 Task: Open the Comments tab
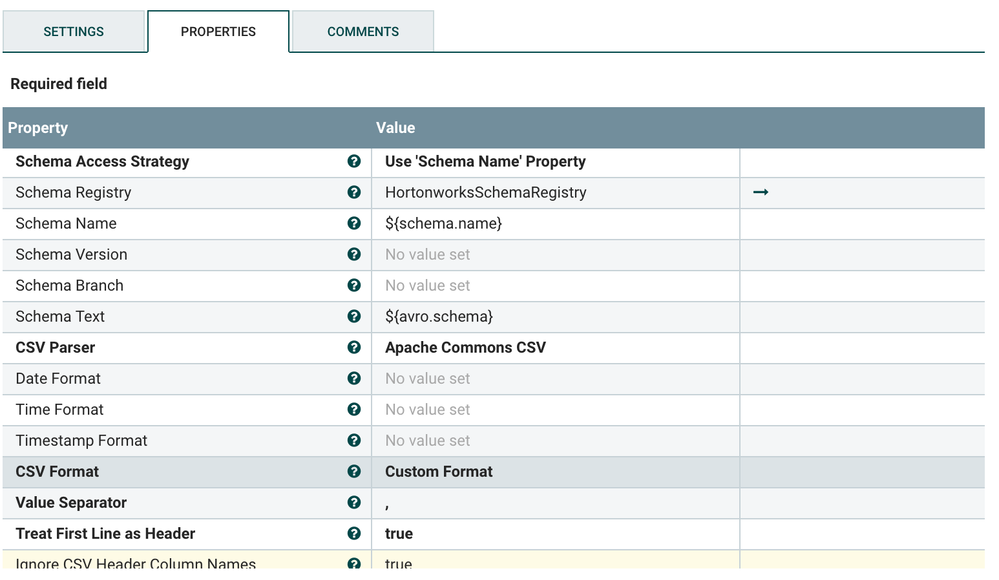pos(363,32)
